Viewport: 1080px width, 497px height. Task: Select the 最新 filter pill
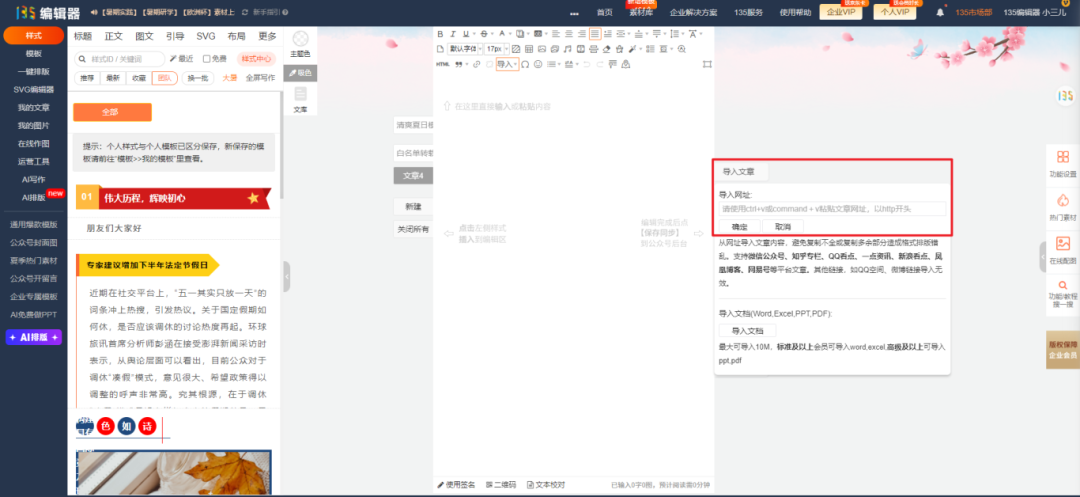point(113,78)
